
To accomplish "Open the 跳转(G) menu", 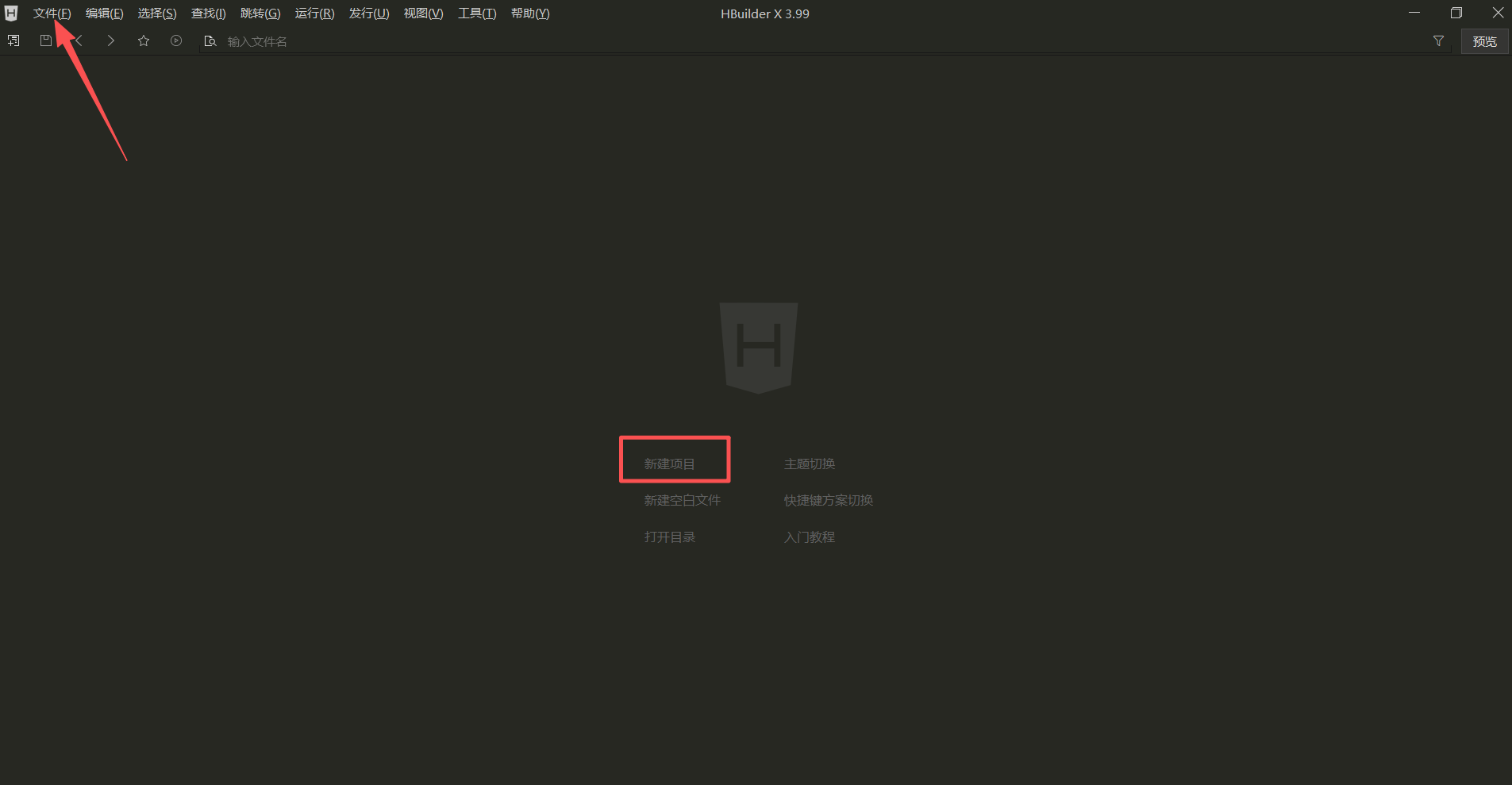I will tap(260, 13).
